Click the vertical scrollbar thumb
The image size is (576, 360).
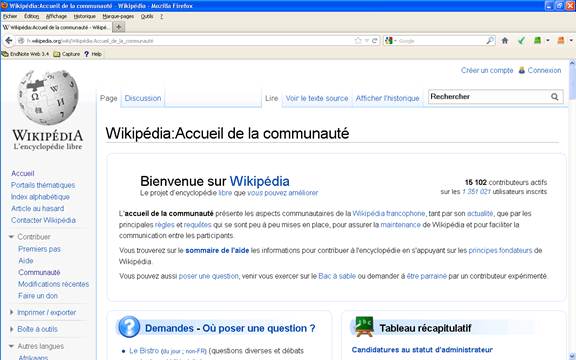point(572,84)
